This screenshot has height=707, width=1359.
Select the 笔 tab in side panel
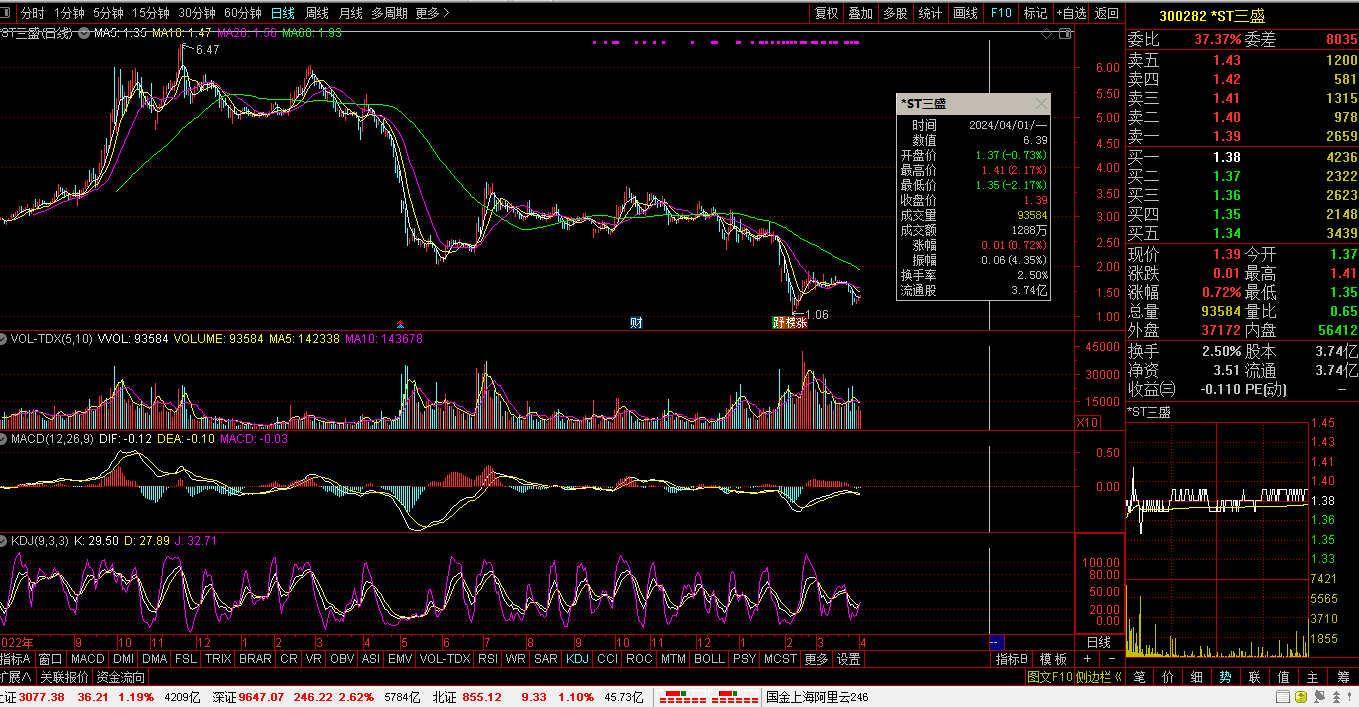(x=1139, y=677)
